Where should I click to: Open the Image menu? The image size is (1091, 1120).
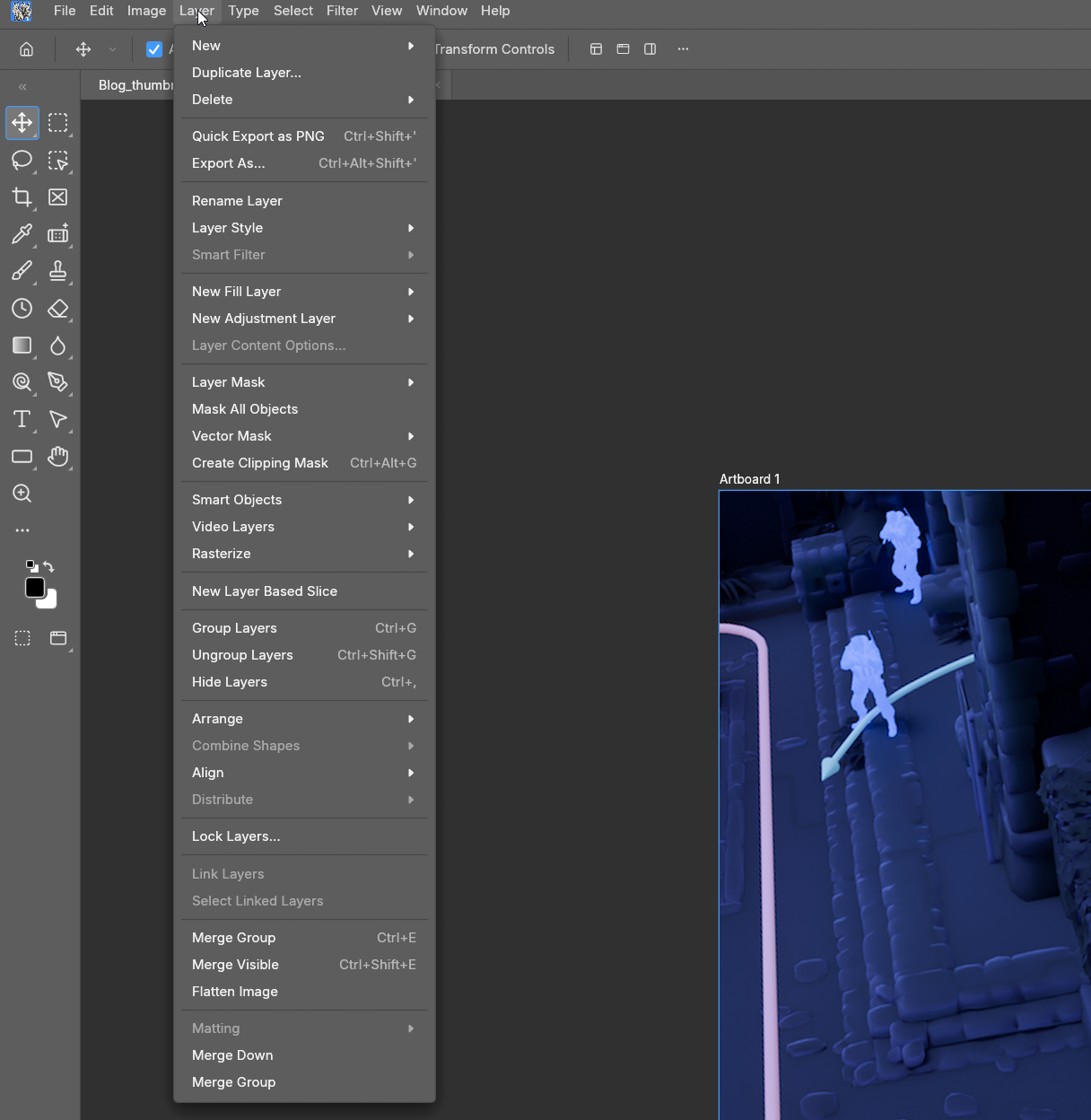[146, 11]
